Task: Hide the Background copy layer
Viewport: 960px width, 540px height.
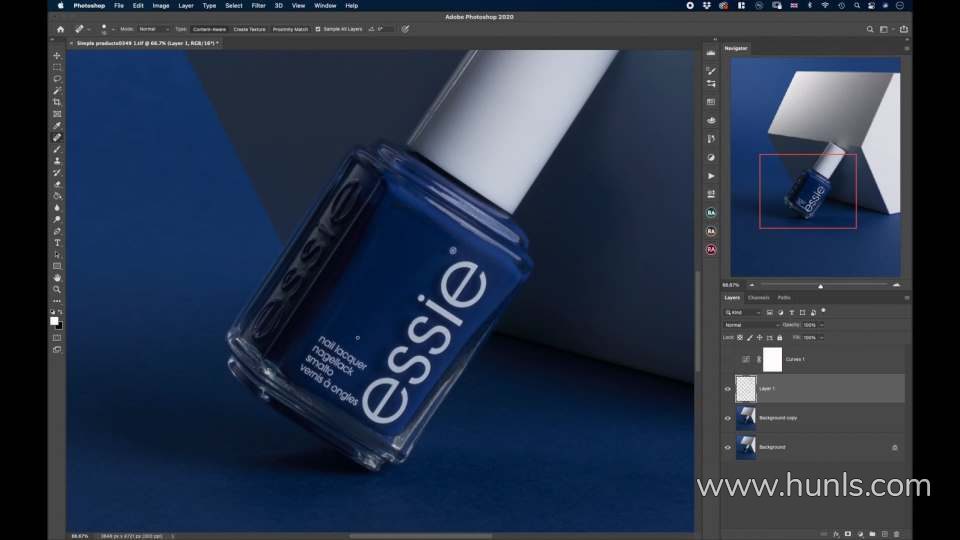Action: coord(727,418)
